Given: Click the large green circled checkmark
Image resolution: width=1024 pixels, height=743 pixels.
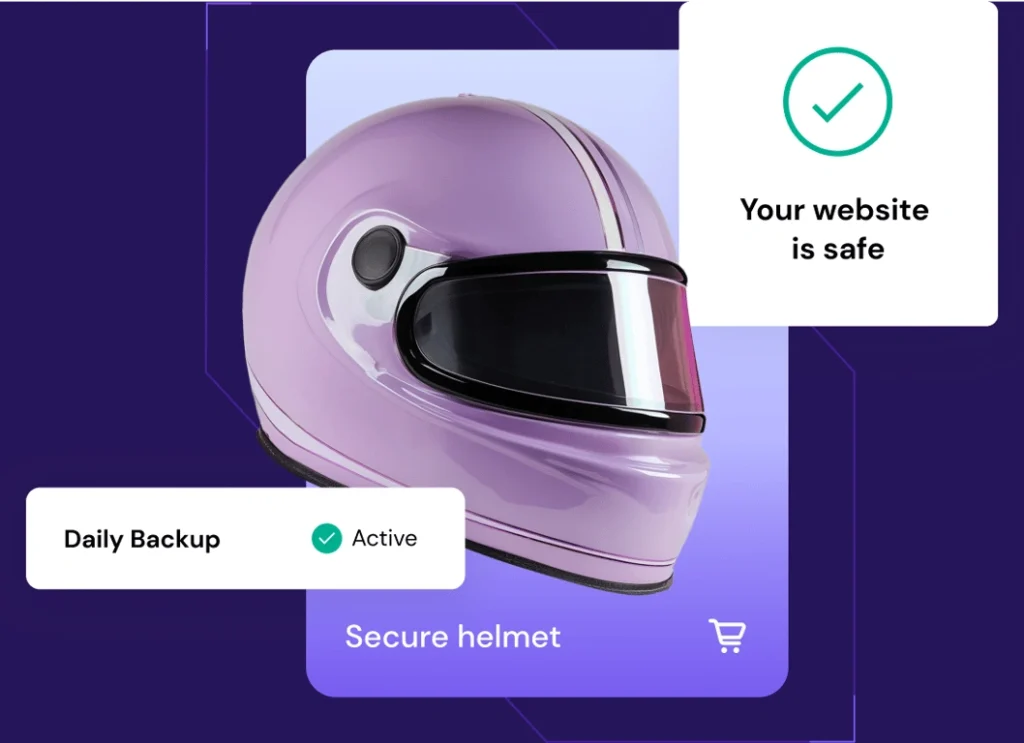Looking at the screenshot, I should click(837, 101).
